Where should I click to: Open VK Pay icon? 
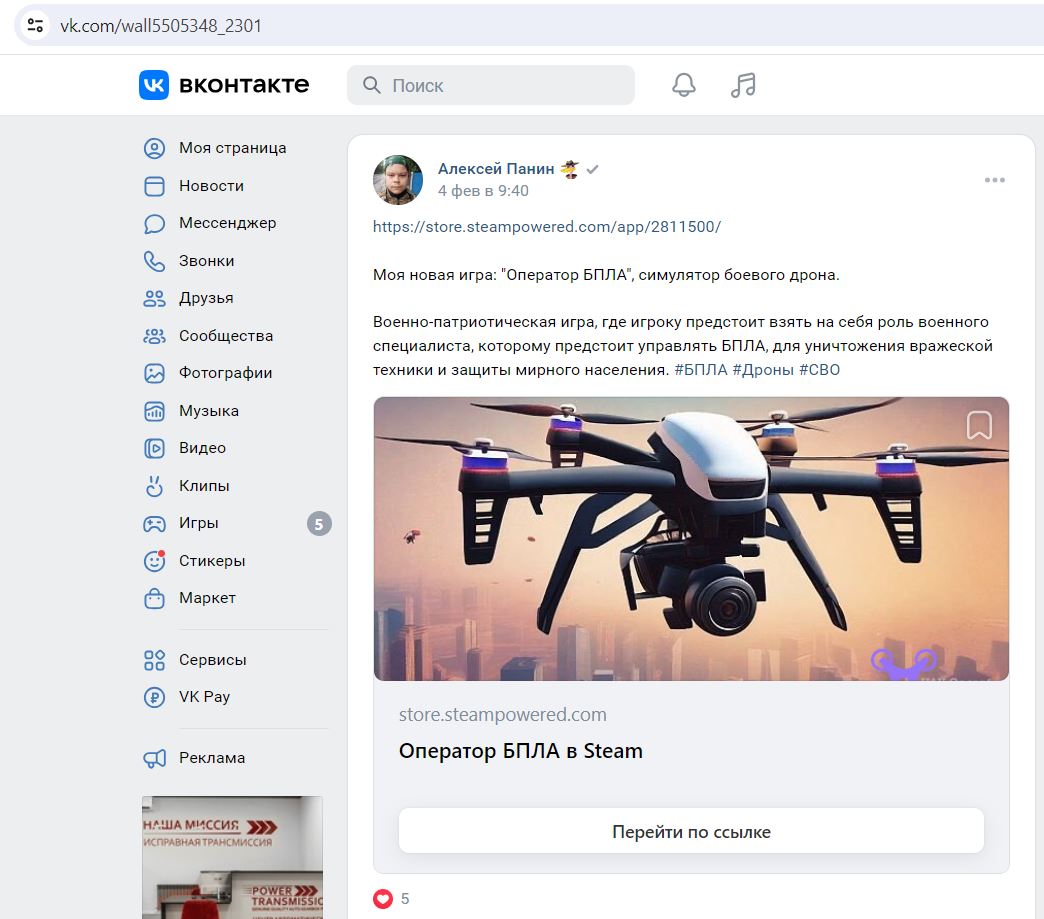pyautogui.click(x=154, y=697)
